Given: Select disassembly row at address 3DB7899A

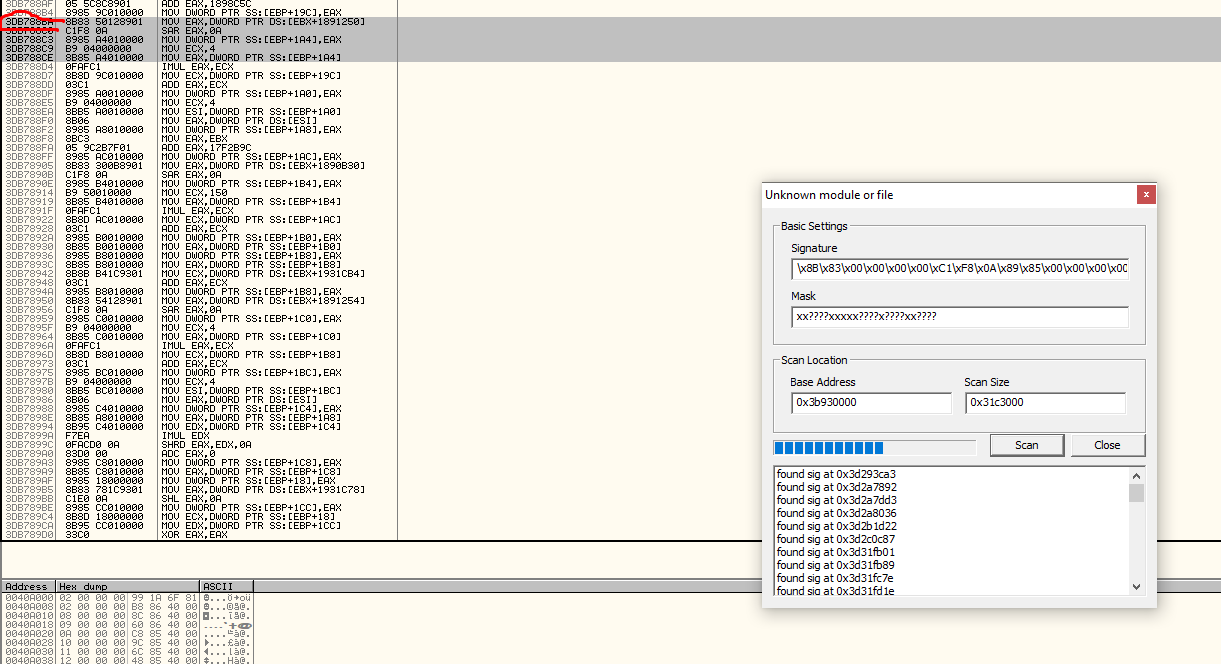Looking at the screenshot, I should pyautogui.click(x=200, y=435).
